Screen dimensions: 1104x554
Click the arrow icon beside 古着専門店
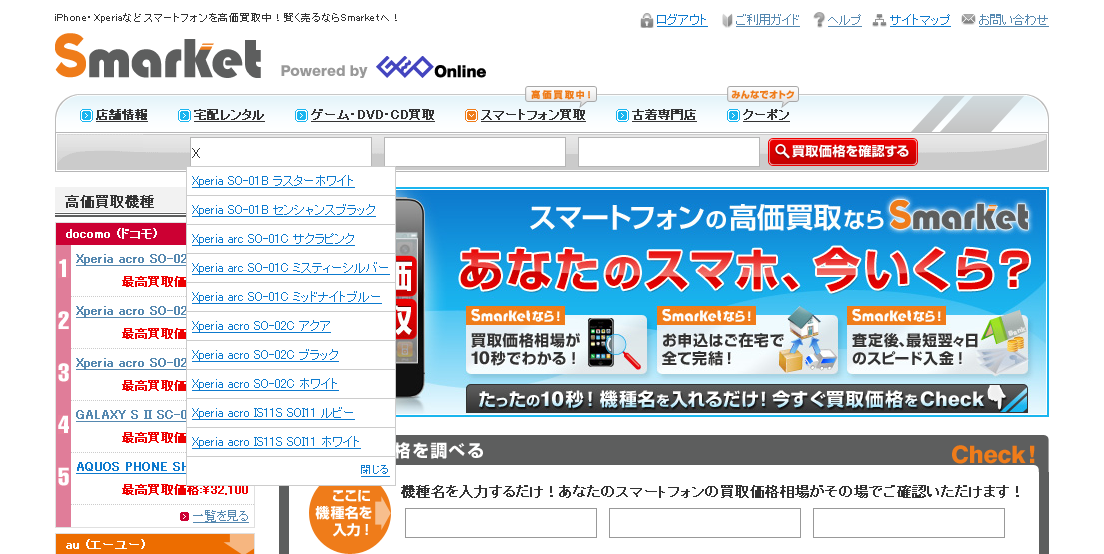pyautogui.click(x=622, y=115)
